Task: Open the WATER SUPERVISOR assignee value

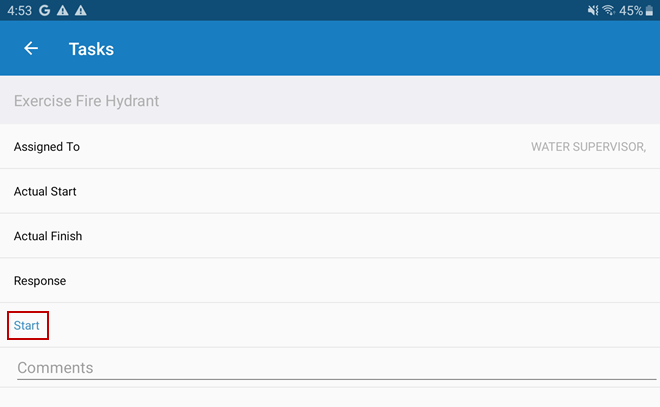Action: [588, 147]
